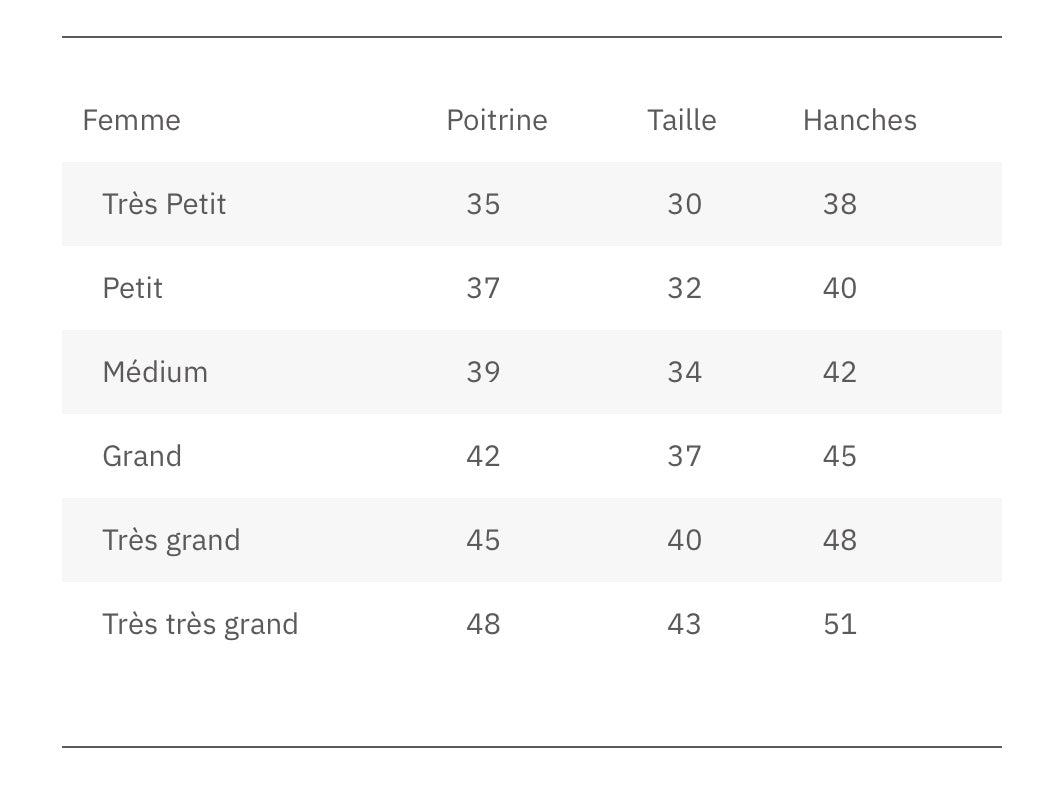The image size is (1058, 794).
Task: Select the Très grand row label
Action: [x=171, y=540]
